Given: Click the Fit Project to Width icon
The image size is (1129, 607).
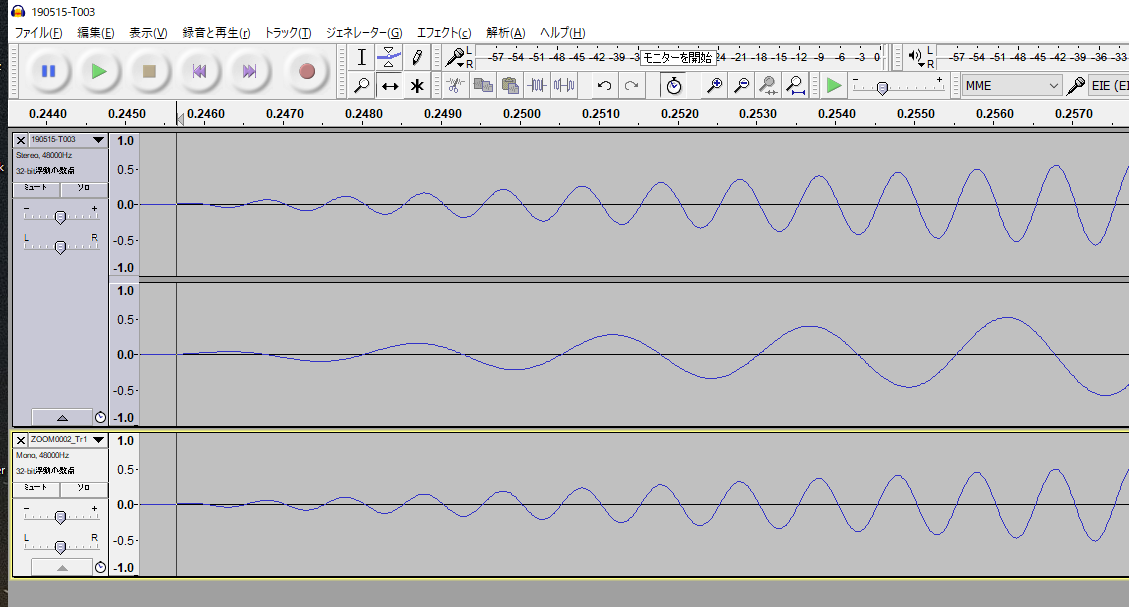Looking at the screenshot, I should (x=794, y=86).
